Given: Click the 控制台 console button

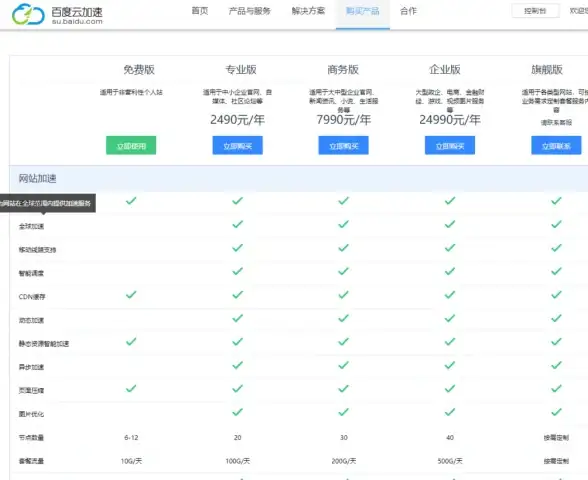Looking at the screenshot, I should (535, 11).
